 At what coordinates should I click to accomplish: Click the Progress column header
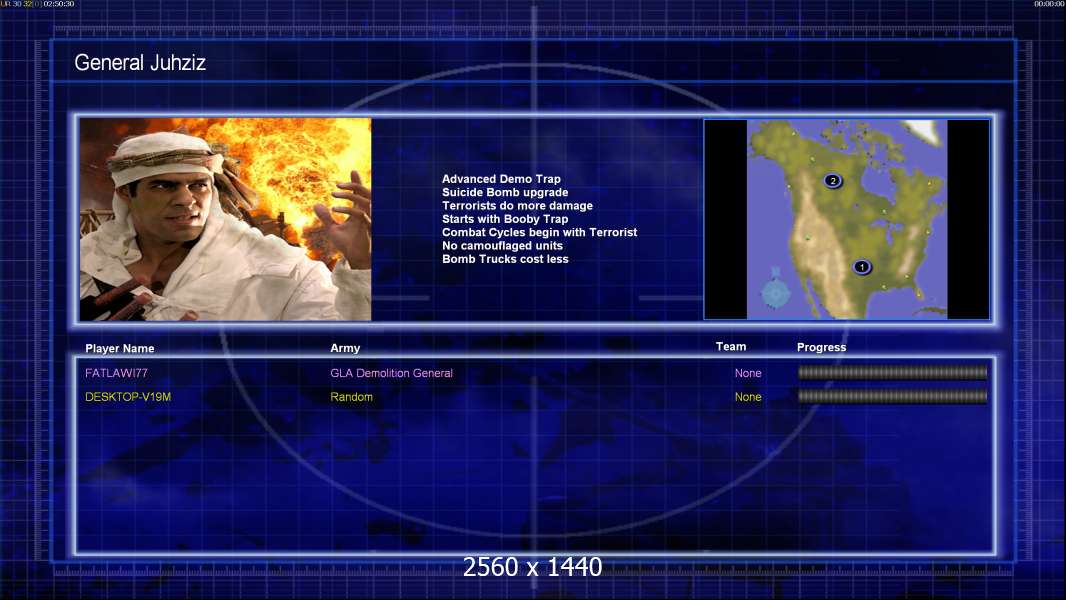[x=821, y=347]
